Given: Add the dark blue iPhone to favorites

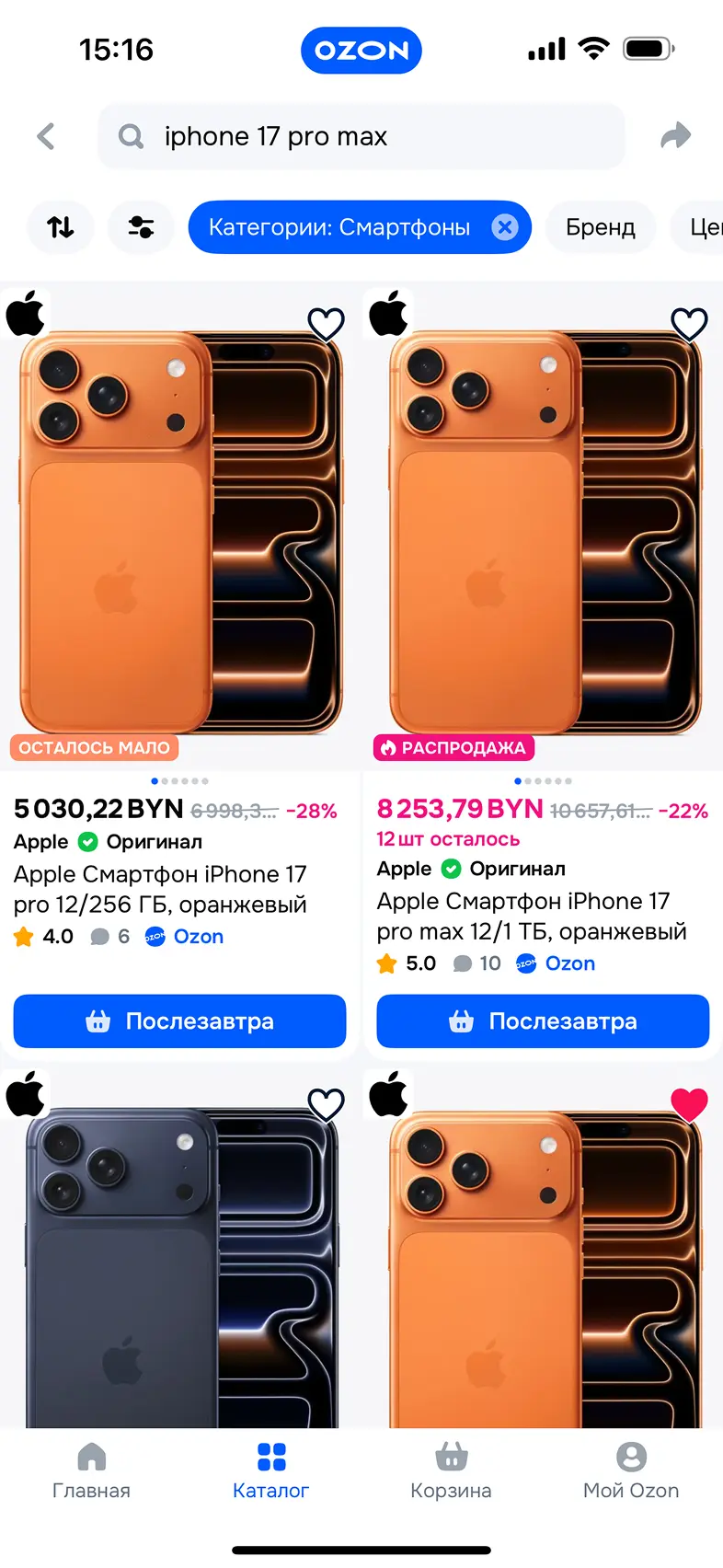Looking at the screenshot, I should point(326,1104).
